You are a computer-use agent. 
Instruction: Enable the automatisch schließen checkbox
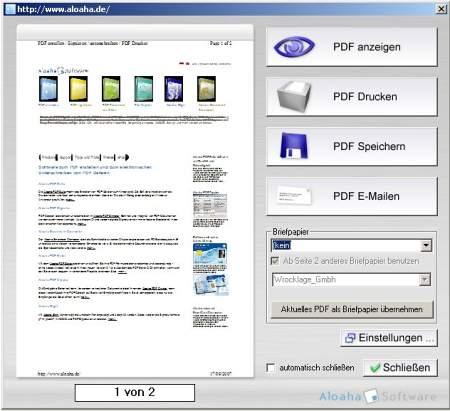coord(271,368)
